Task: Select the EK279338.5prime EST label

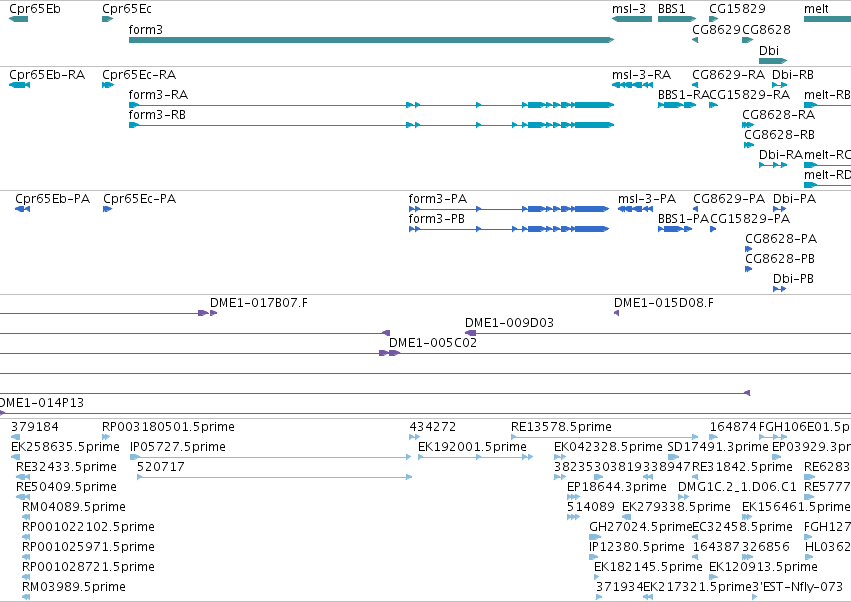Action: coord(676,507)
